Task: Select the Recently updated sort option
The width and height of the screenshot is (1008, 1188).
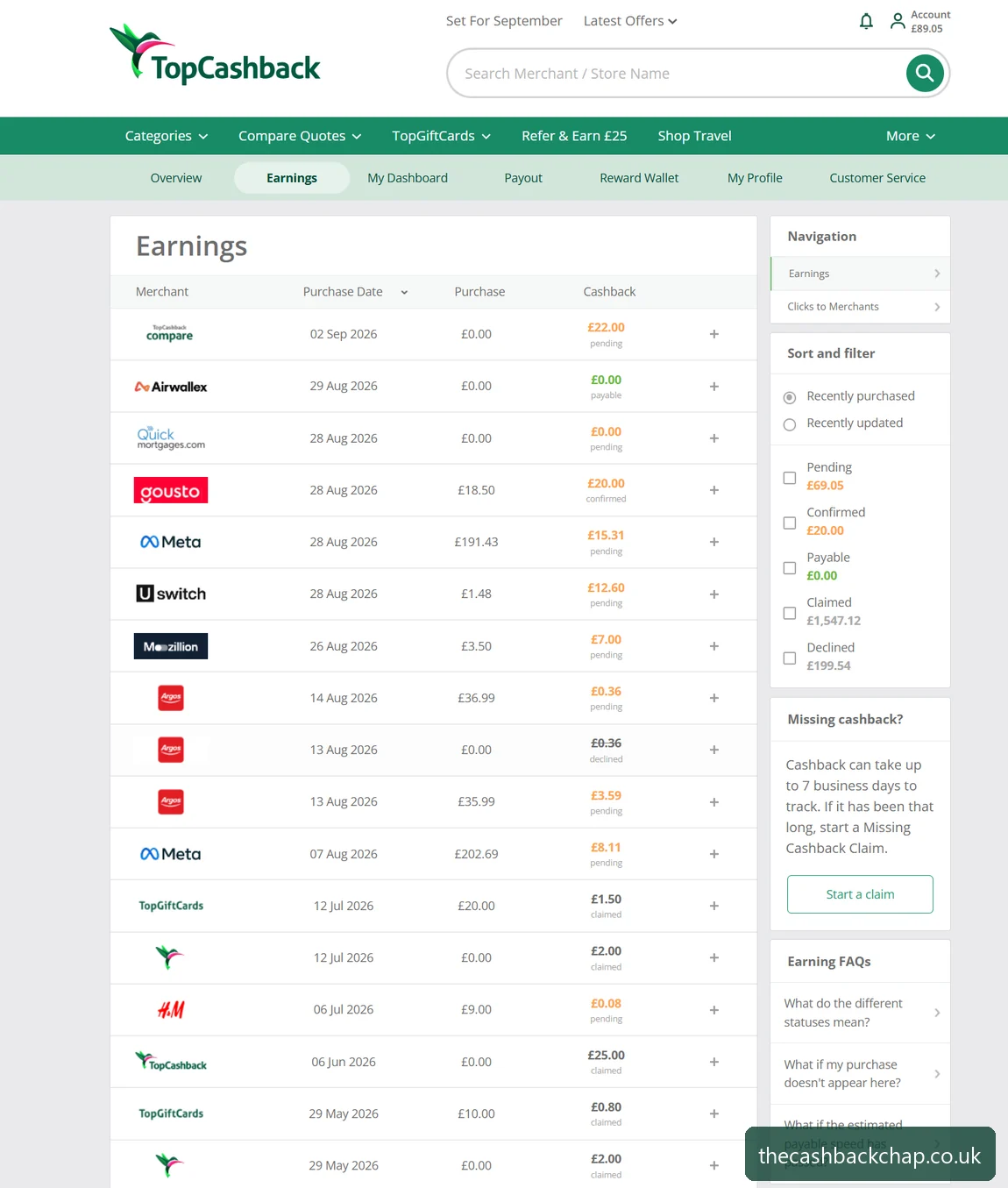Action: (x=790, y=424)
